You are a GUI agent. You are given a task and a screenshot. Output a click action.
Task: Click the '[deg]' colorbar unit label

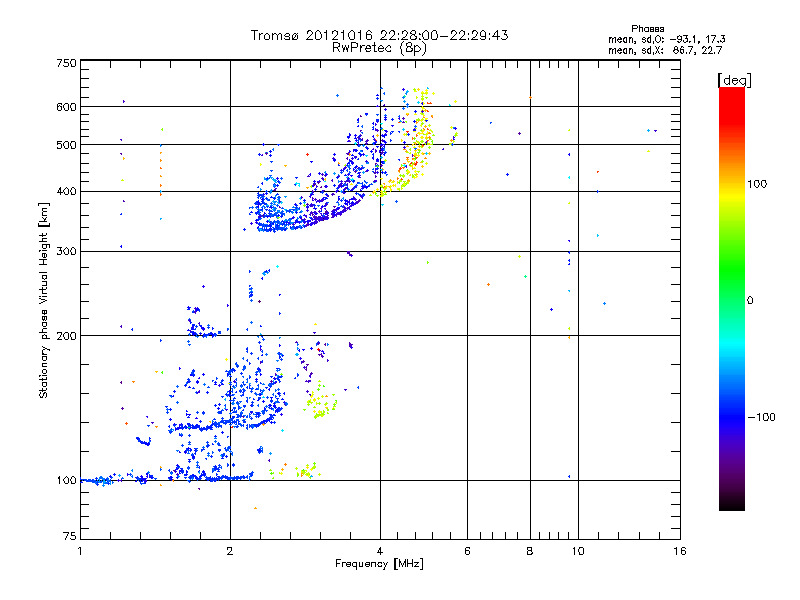pyautogui.click(x=734, y=80)
